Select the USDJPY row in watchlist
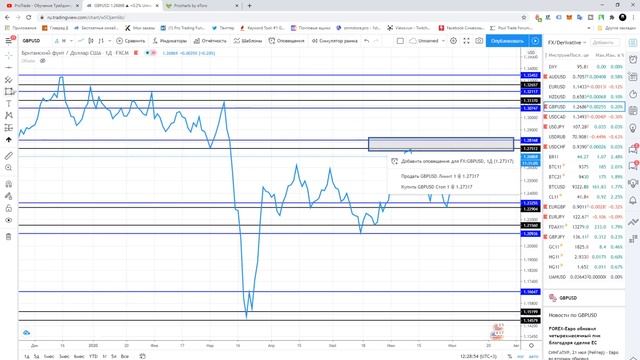Image resolution: width=640 pixels, height=360 pixels. coord(584,127)
